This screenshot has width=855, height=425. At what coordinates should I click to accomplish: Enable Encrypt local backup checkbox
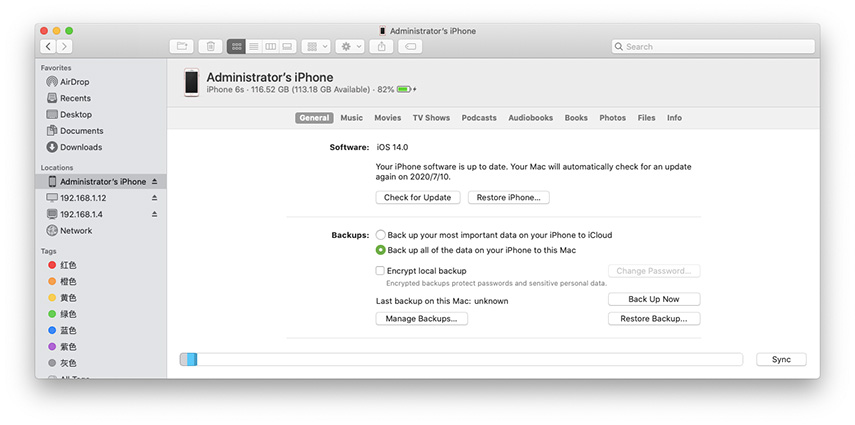point(380,271)
